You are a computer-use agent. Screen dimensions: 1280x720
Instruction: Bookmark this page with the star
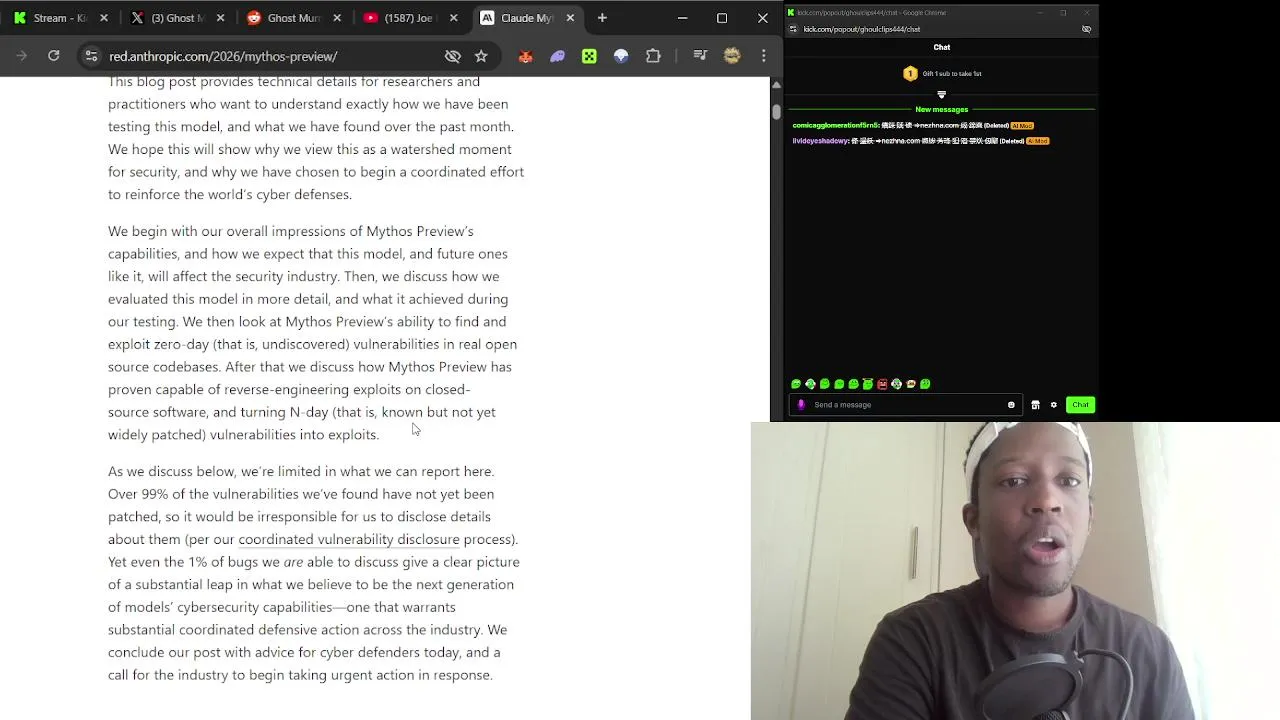pyautogui.click(x=481, y=56)
